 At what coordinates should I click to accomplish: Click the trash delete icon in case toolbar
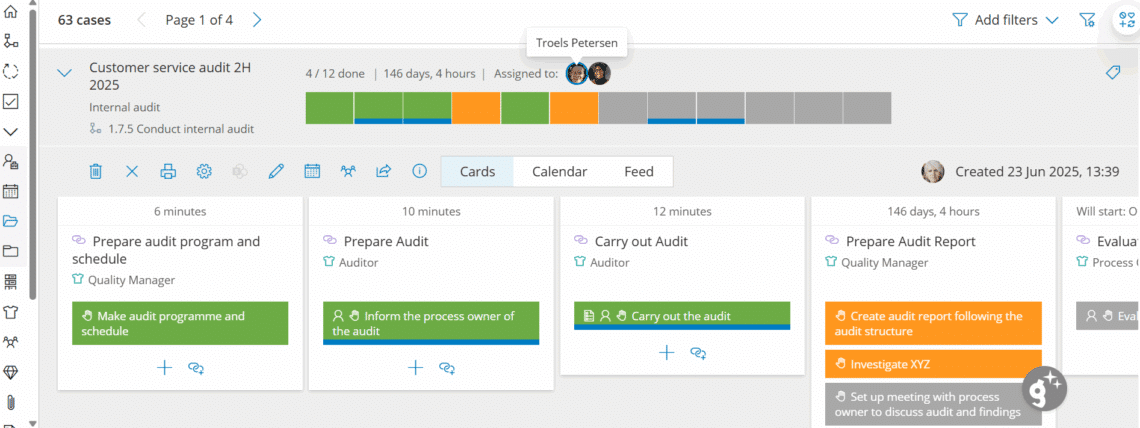pyautogui.click(x=96, y=171)
